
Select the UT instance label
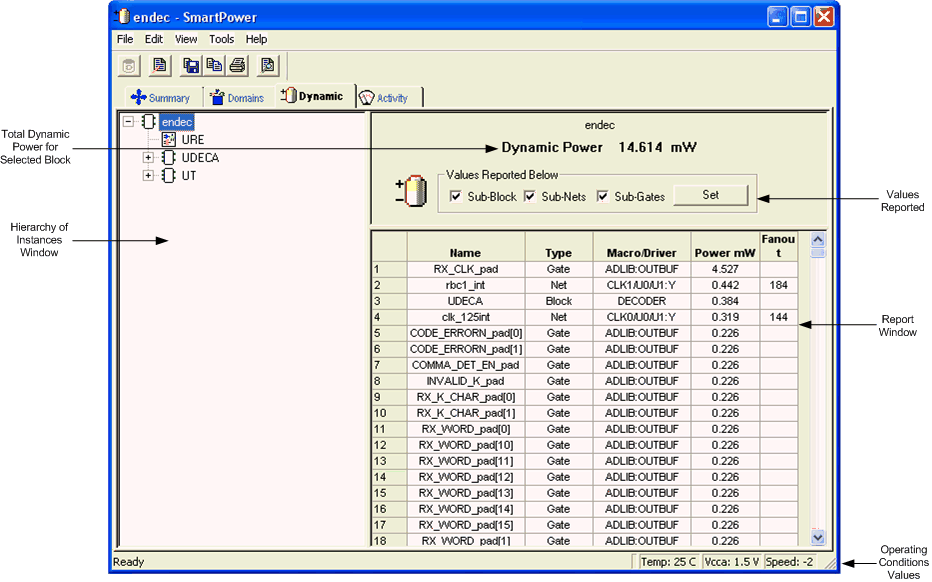coord(189,175)
